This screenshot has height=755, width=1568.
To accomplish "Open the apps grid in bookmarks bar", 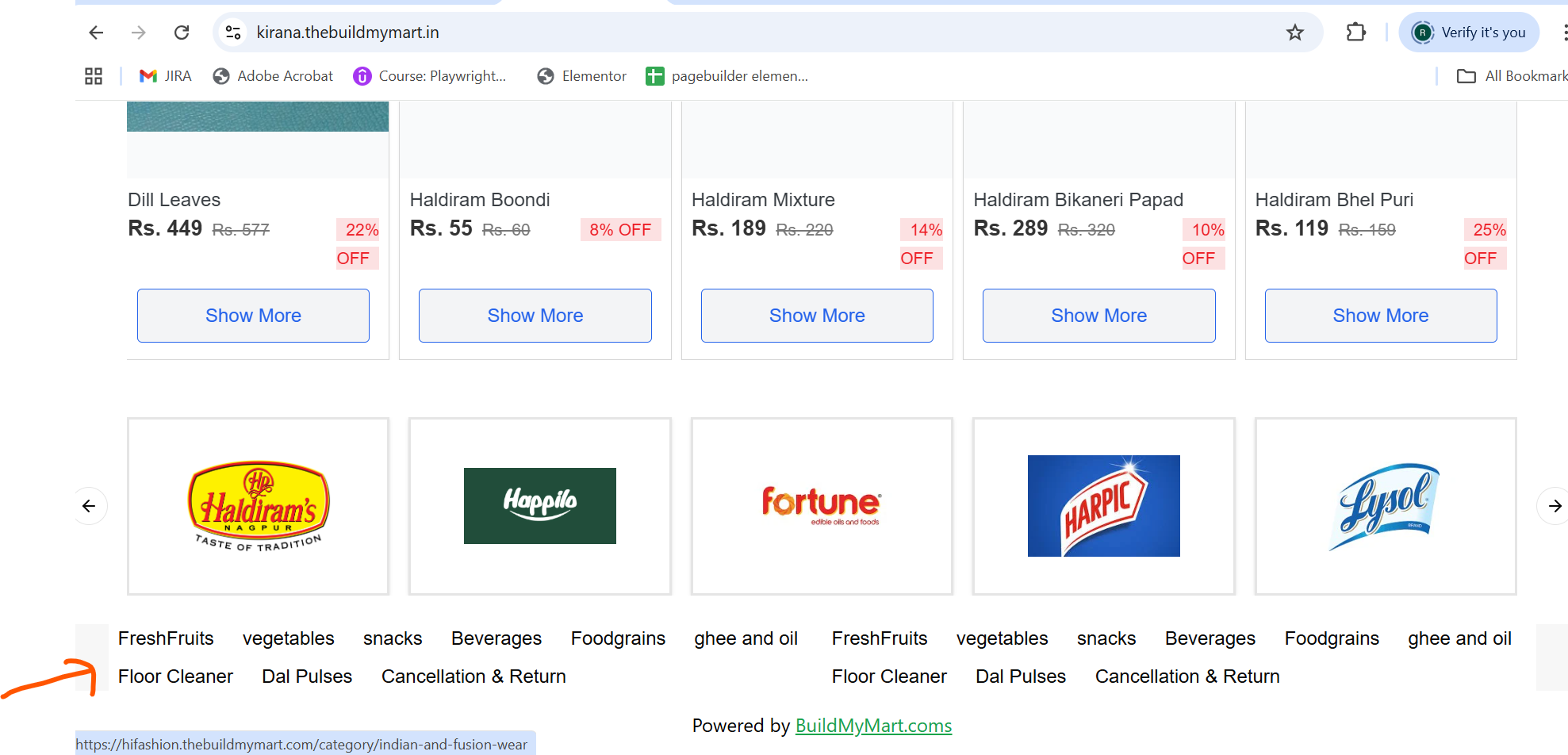I will pos(94,76).
